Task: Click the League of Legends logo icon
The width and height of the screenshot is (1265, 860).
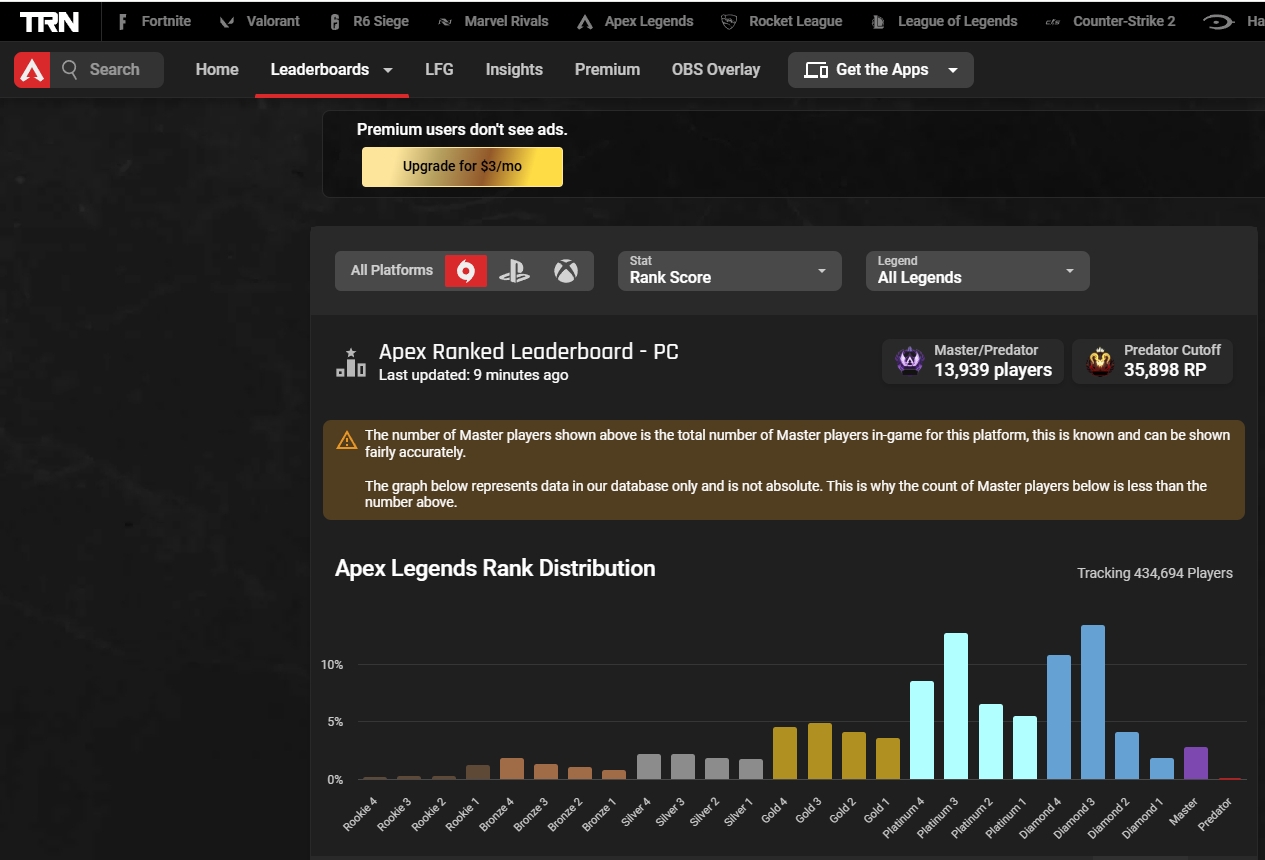Action: pyautogui.click(x=878, y=22)
